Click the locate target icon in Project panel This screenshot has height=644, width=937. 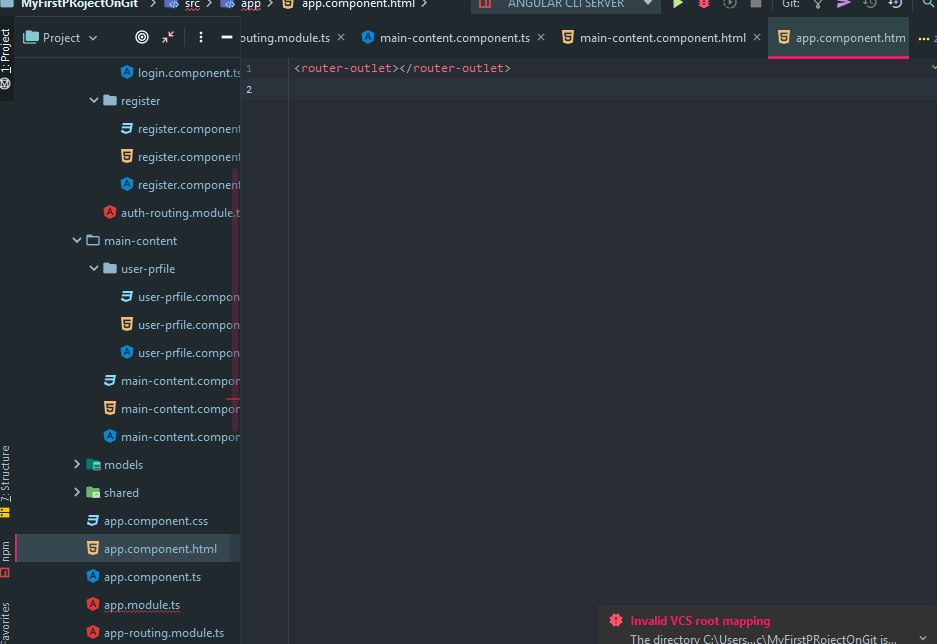141,37
